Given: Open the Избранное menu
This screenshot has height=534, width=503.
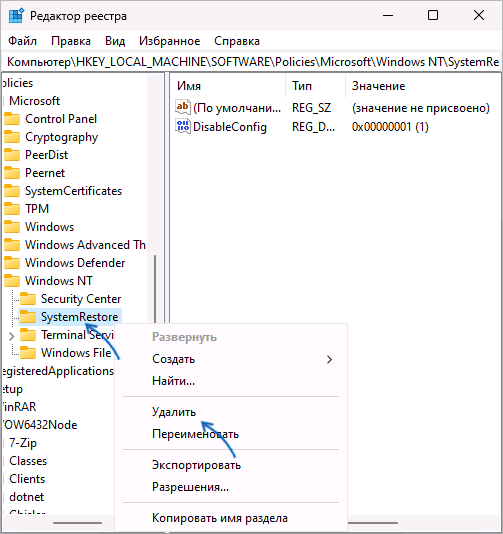Looking at the screenshot, I should (x=169, y=41).
